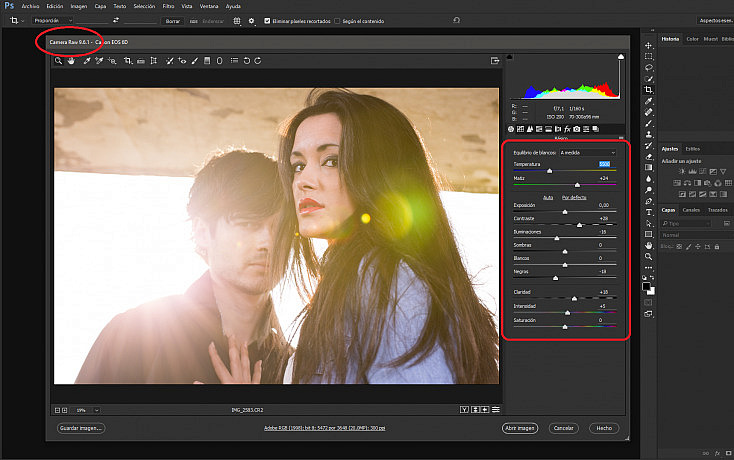The height and width of the screenshot is (460, 734).
Task: Open Camera Raw preferences list icon
Action: point(235,61)
